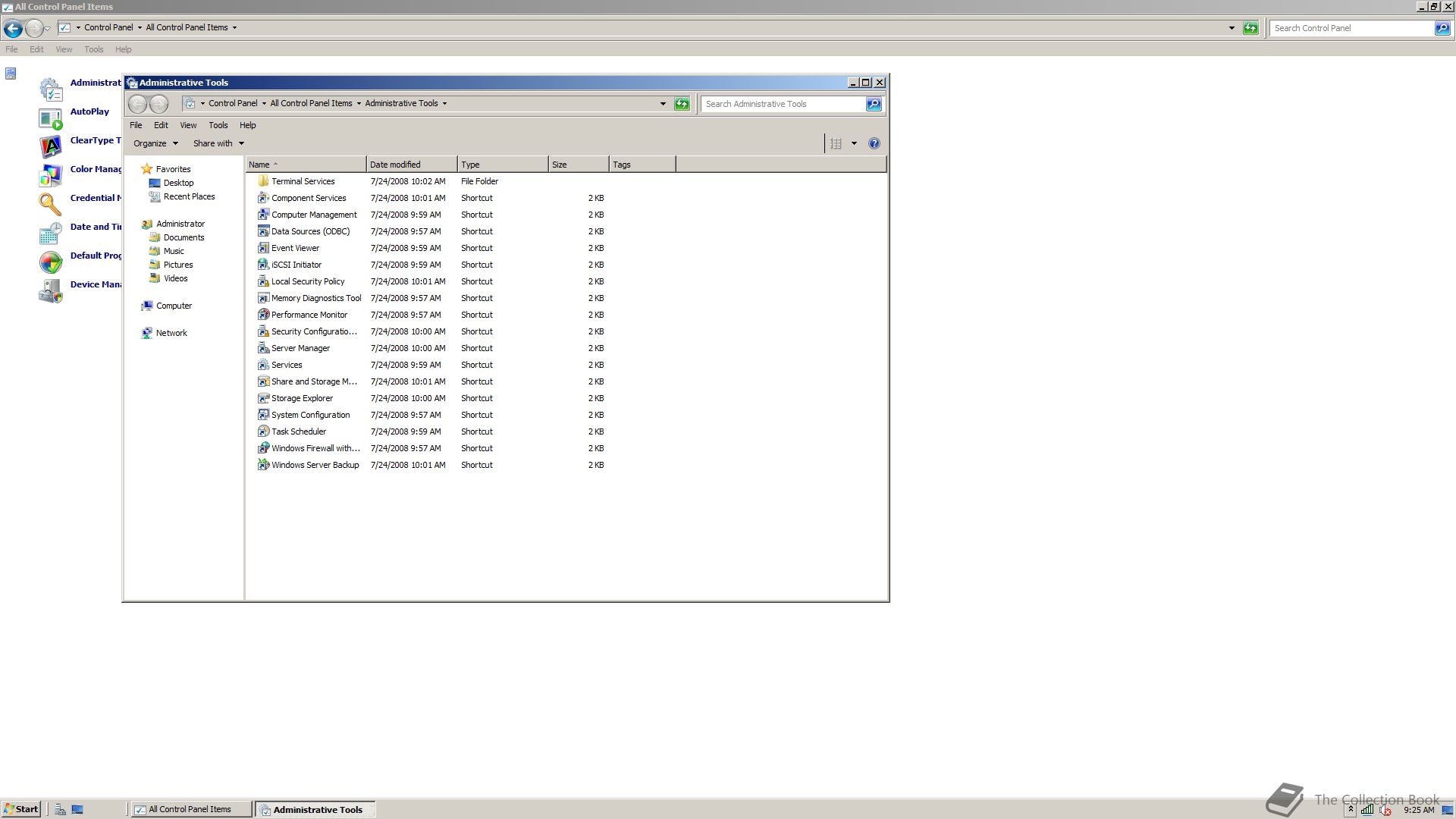Viewport: 1456px width, 819px height.
Task: Select Memory Diagnostics Tool icon
Action: pos(263,298)
